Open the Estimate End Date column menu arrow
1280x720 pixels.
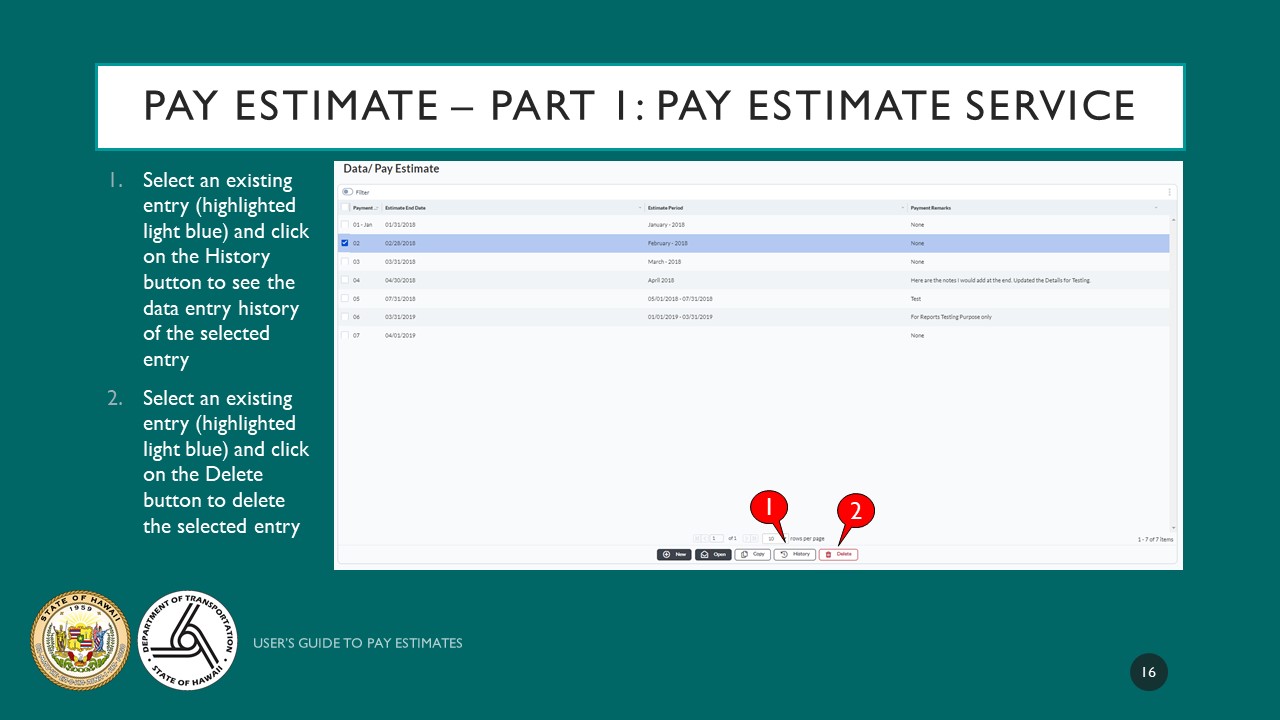click(x=640, y=207)
